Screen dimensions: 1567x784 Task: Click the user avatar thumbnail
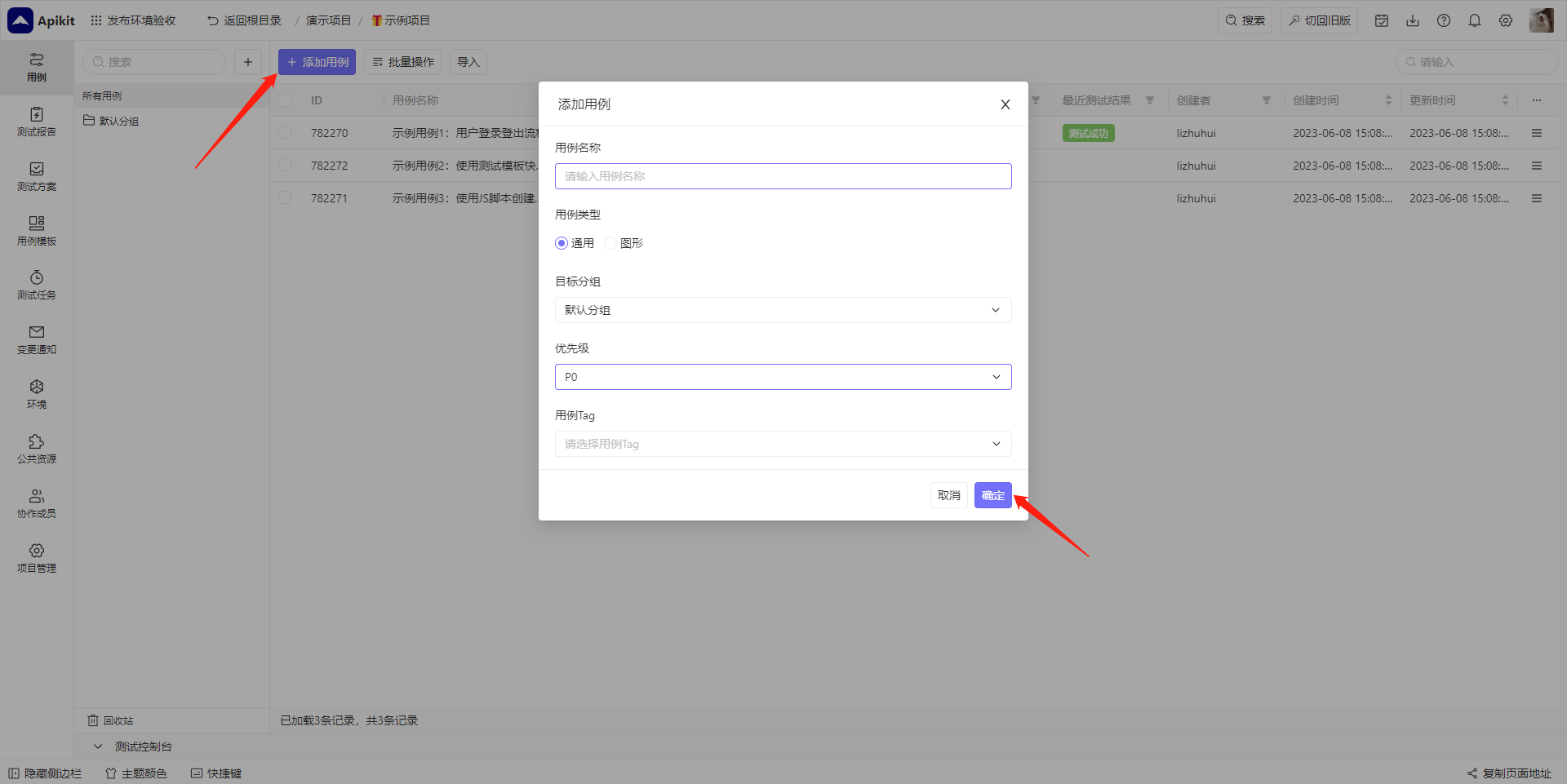1542,20
